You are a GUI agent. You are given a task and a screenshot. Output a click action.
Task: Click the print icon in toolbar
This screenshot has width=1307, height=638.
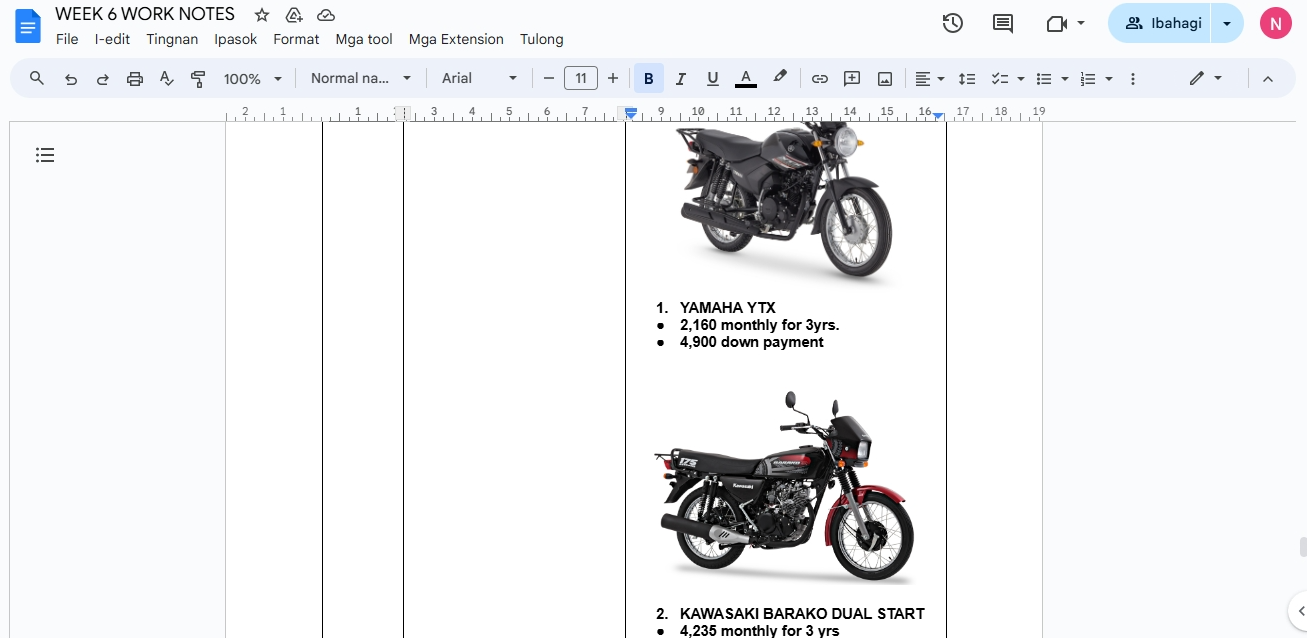coord(135,79)
